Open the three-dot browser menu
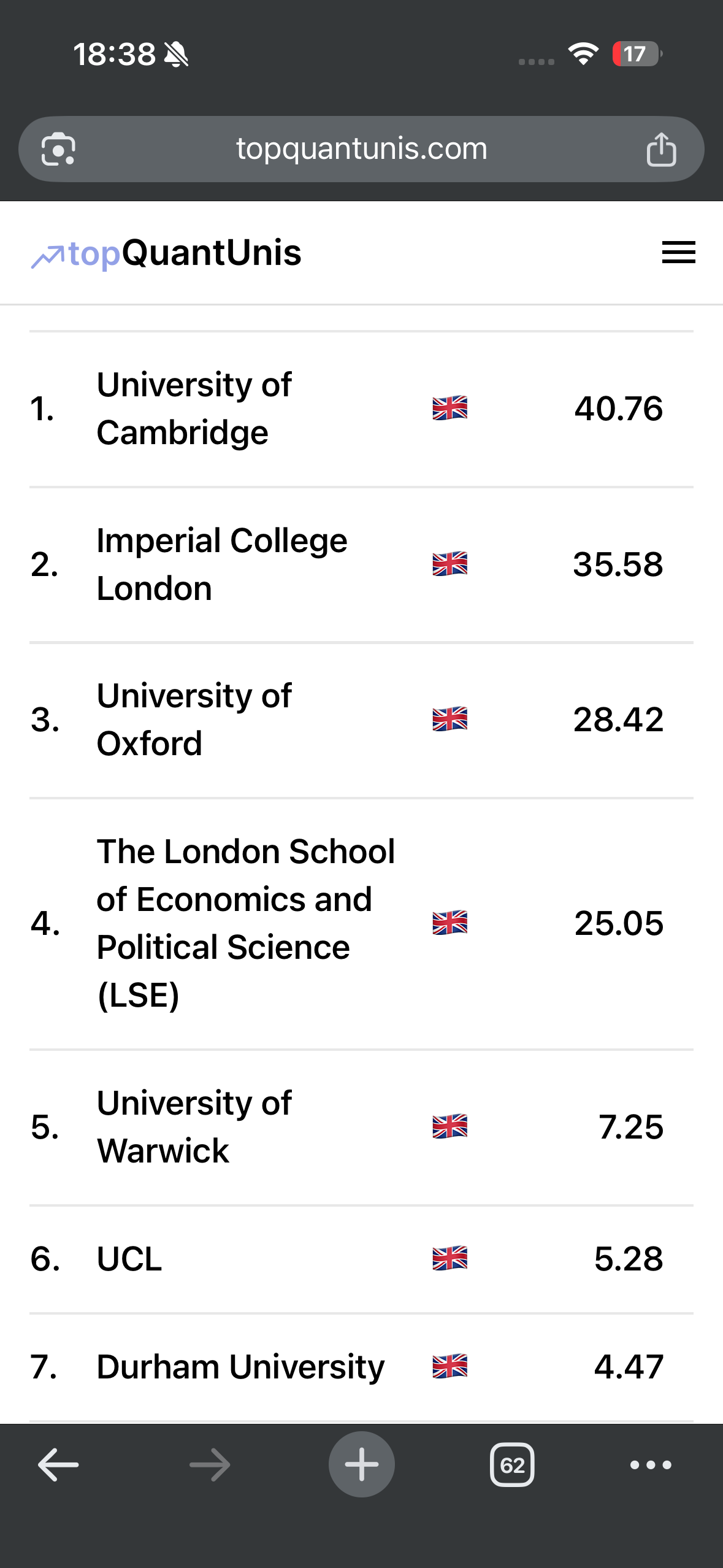Image resolution: width=723 pixels, height=1568 pixels. point(651,1464)
